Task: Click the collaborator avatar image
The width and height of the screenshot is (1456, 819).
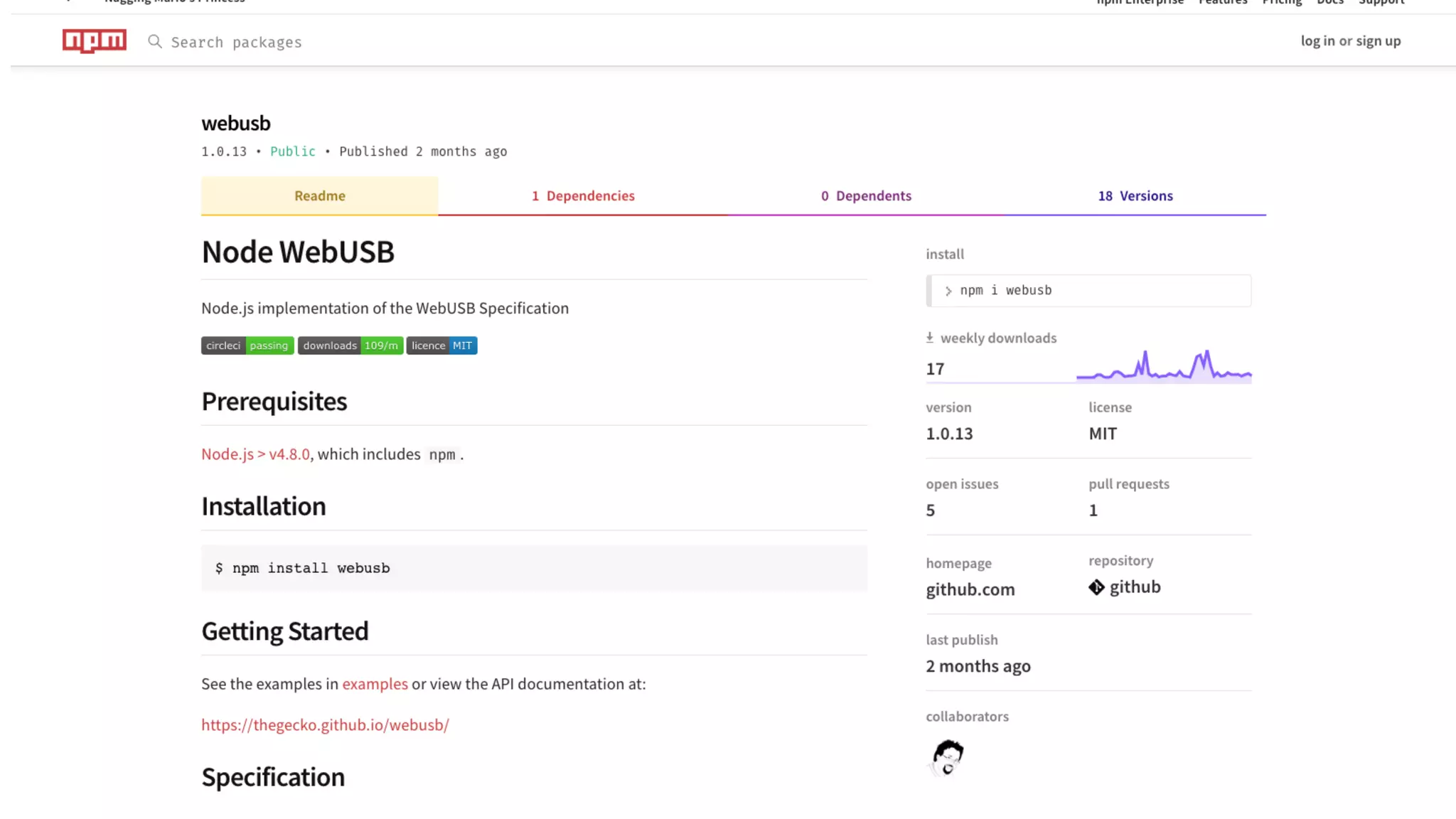Action: [x=948, y=757]
